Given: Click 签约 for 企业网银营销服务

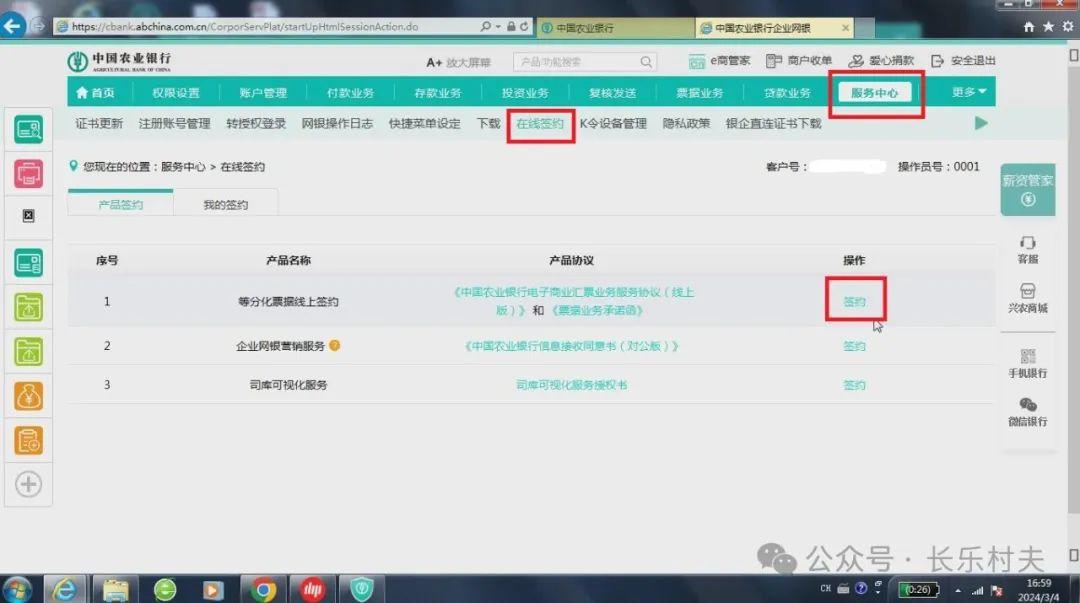Looking at the screenshot, I should click(x=854, y=346).
